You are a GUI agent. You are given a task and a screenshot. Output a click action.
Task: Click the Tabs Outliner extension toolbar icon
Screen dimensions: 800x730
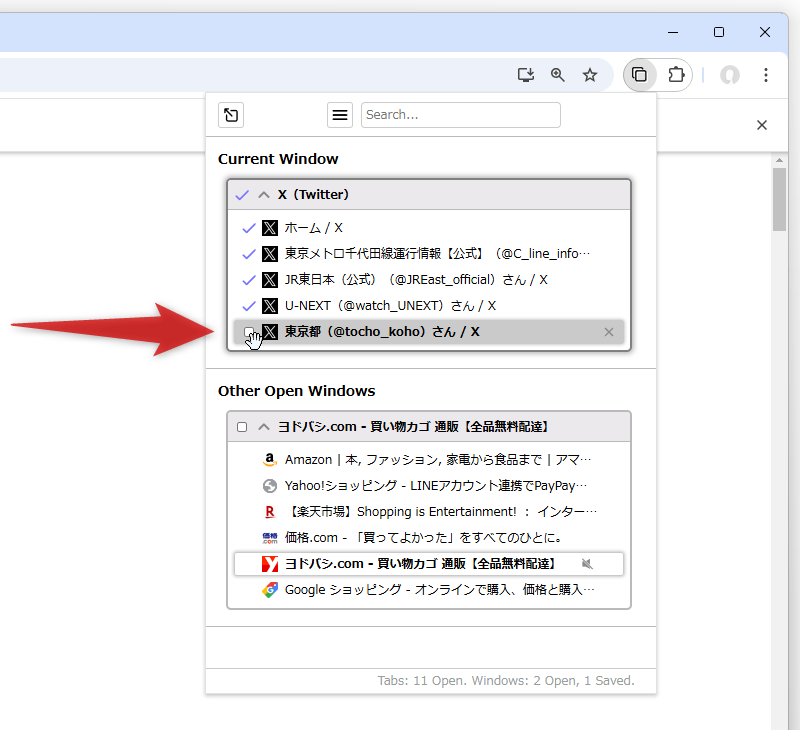click(x=639, y=75)
